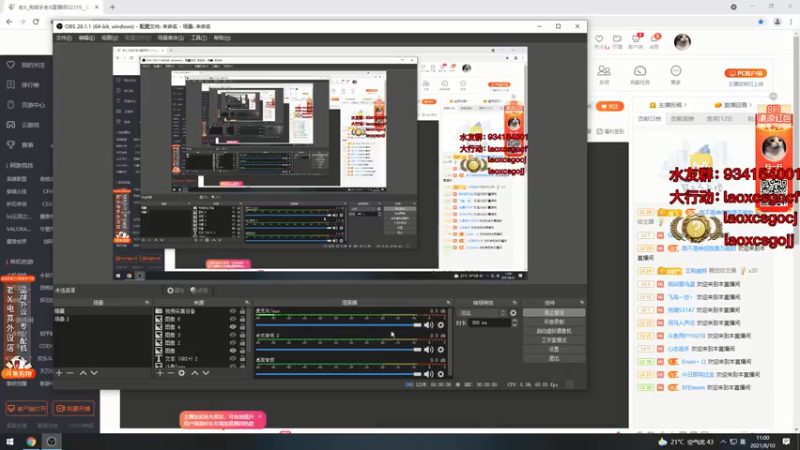Toggle visibility of 图像 4 source

(x=233, y=327)
